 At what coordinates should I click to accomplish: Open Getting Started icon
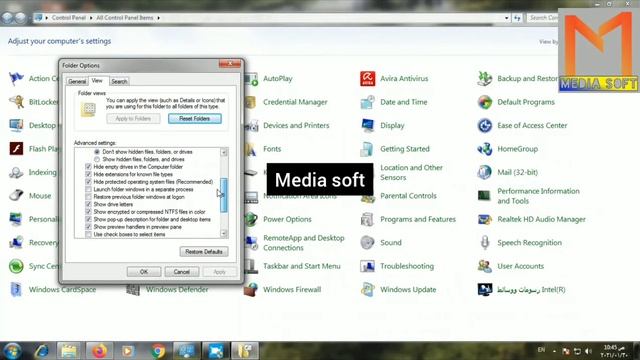coord(368,149)
